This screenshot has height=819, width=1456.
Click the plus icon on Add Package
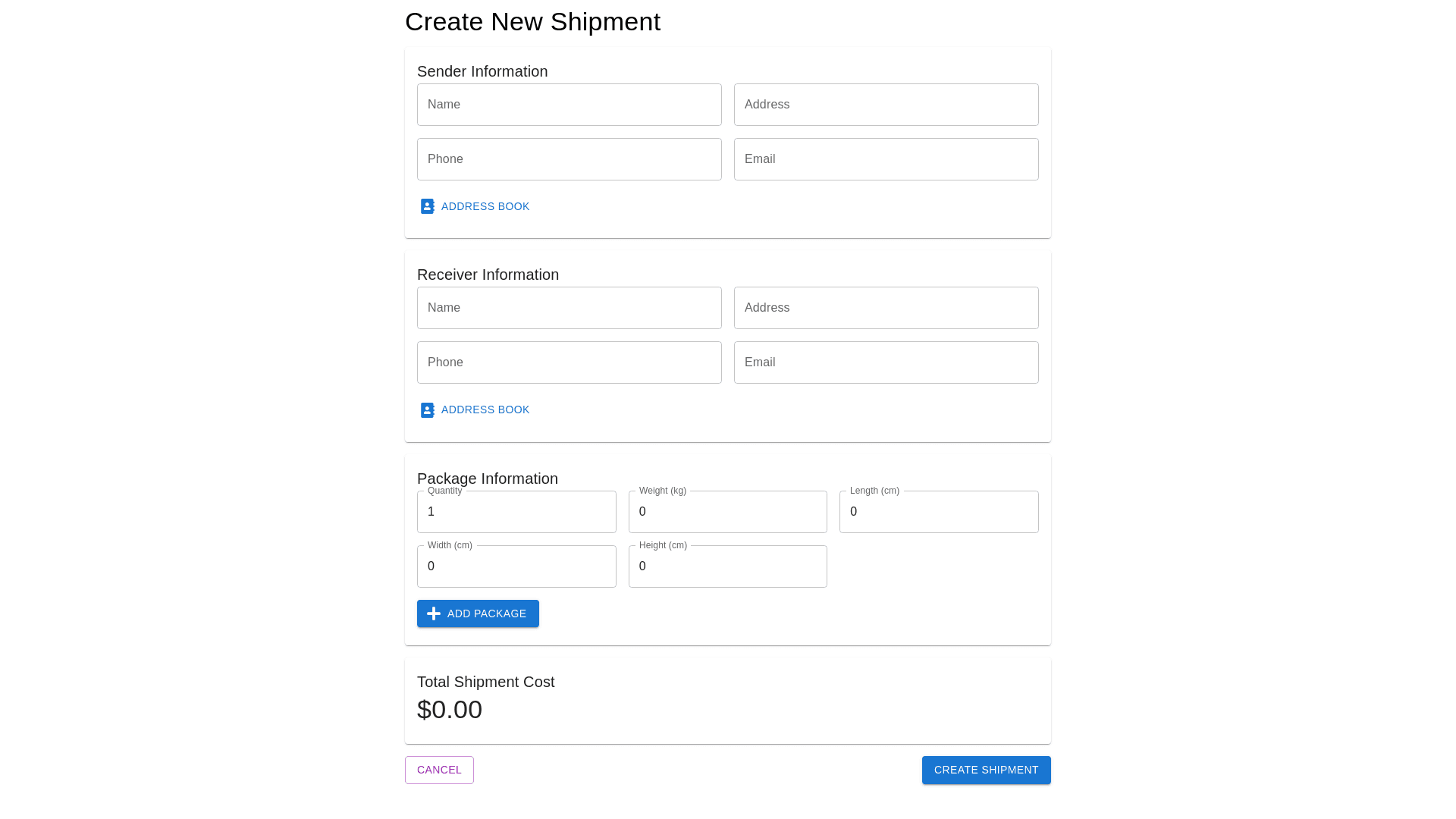[434, 613]
